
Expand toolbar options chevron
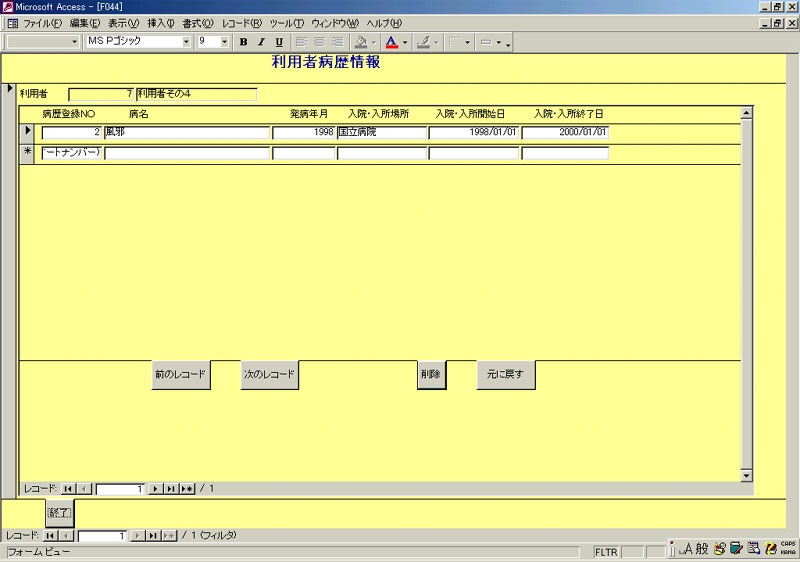pos(508,43)
